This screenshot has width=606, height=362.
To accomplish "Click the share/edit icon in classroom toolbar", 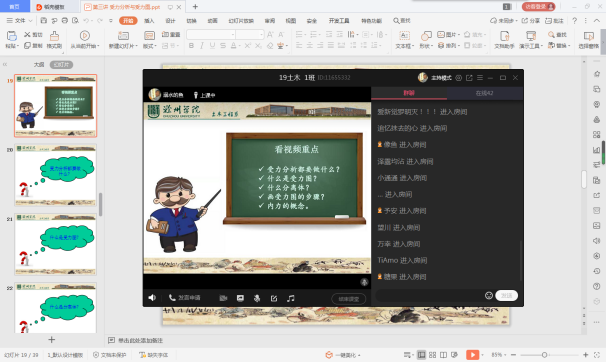I will tap(274, 298).
